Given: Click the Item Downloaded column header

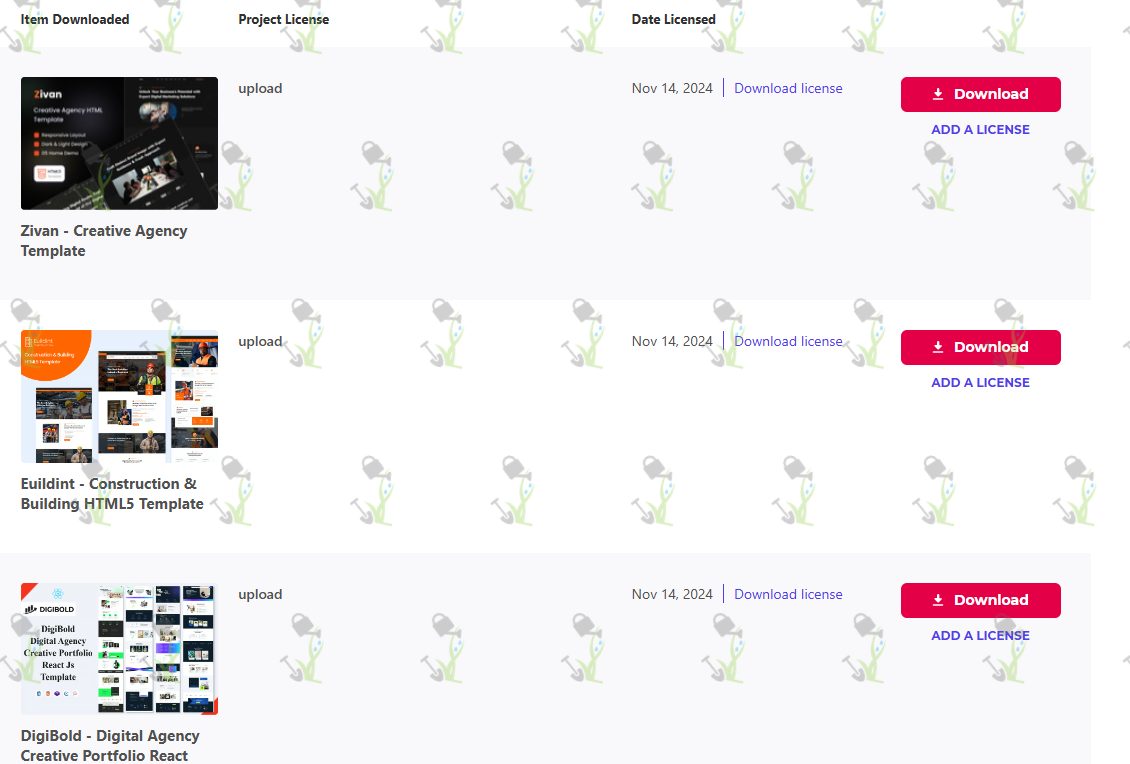Looking at the screenshot, I should click(x=75, y=19).
